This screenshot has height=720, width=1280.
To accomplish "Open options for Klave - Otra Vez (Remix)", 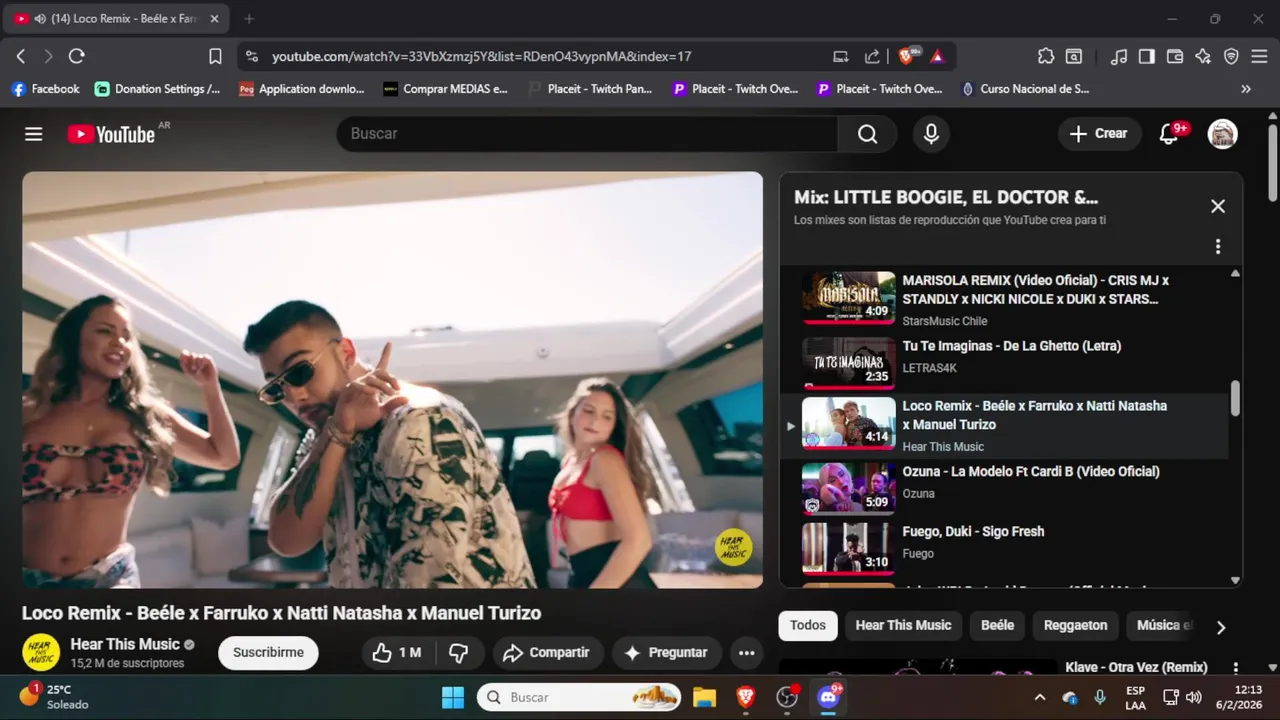I will (x=1236, y=668).
